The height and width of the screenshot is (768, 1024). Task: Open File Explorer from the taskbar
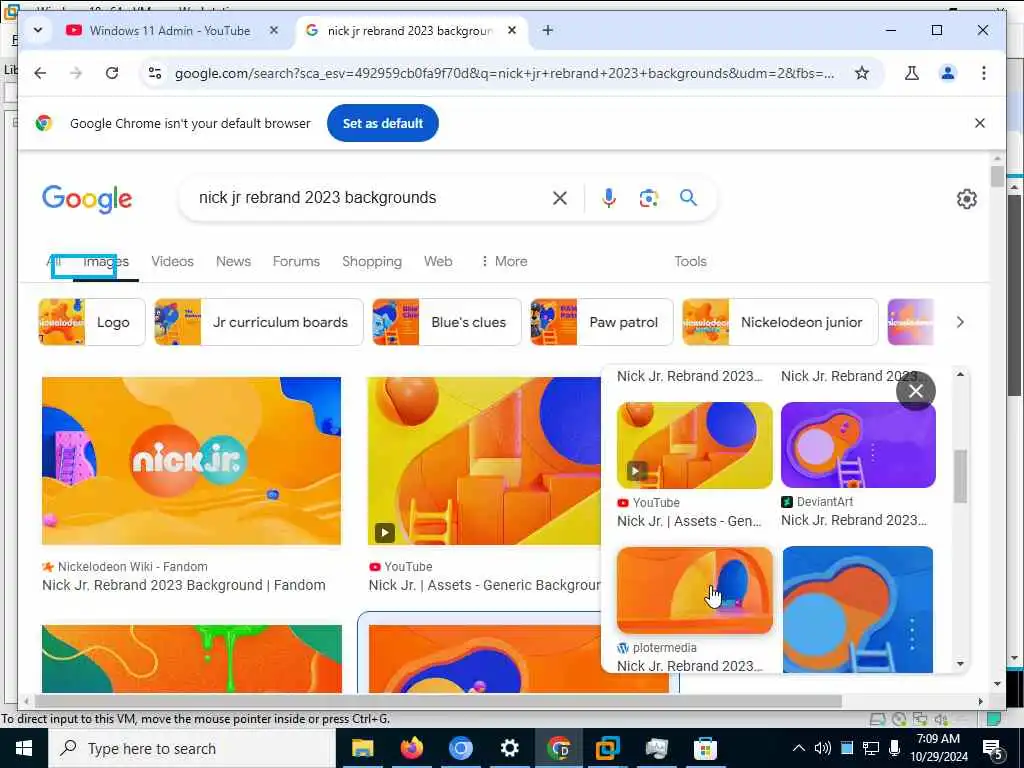point(362,748)
